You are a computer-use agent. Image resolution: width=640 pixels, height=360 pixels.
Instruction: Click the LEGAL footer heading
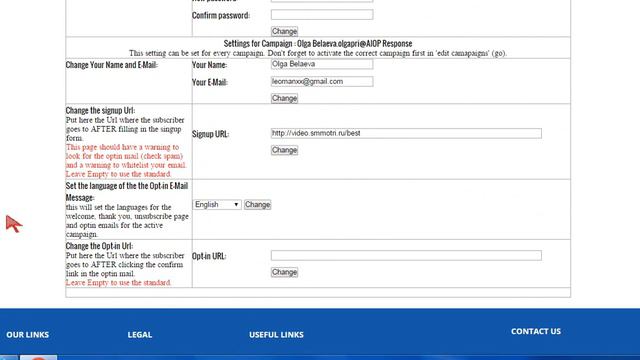(140, 335)
